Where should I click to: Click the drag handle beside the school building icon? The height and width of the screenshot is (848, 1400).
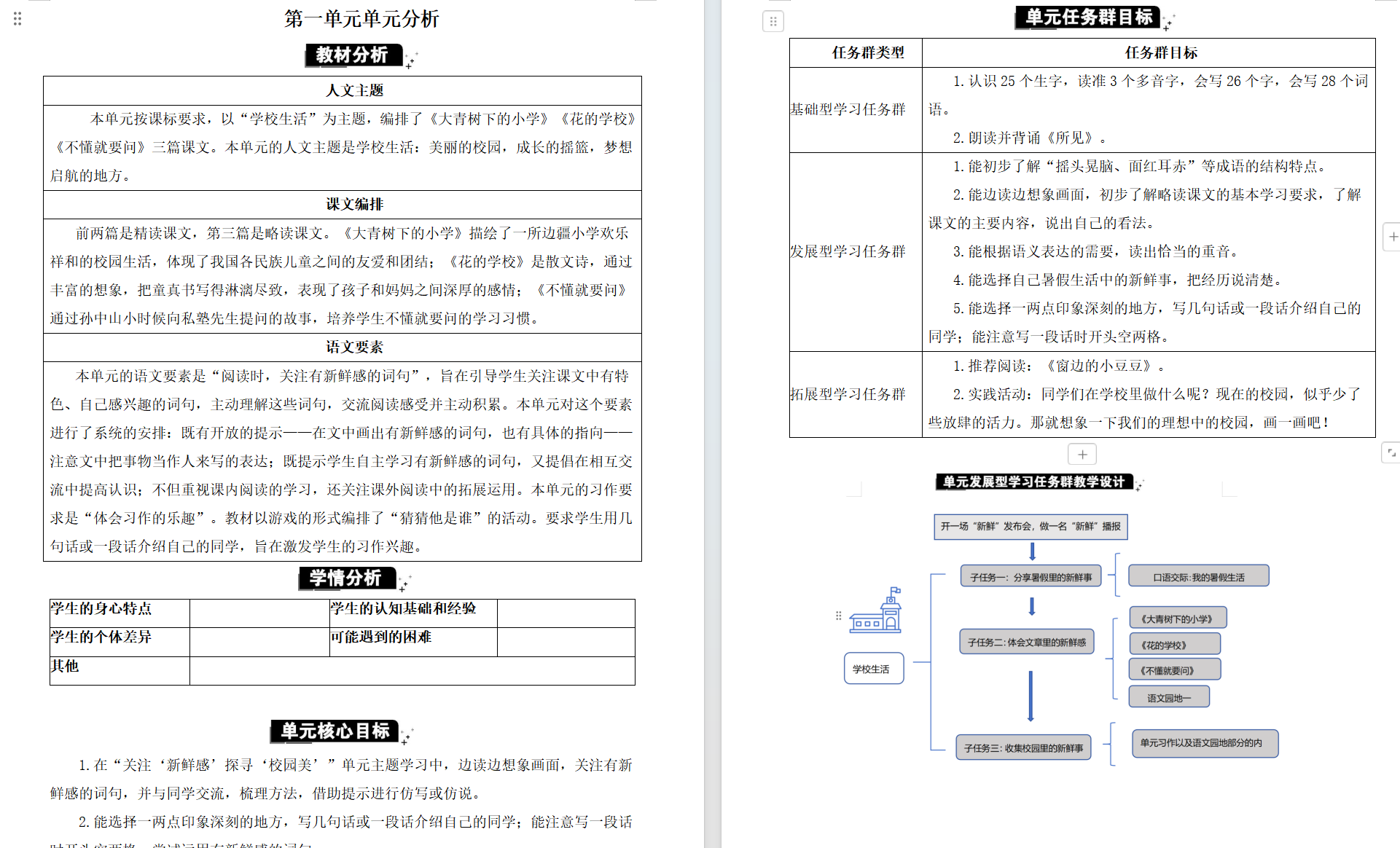point(838,616)
